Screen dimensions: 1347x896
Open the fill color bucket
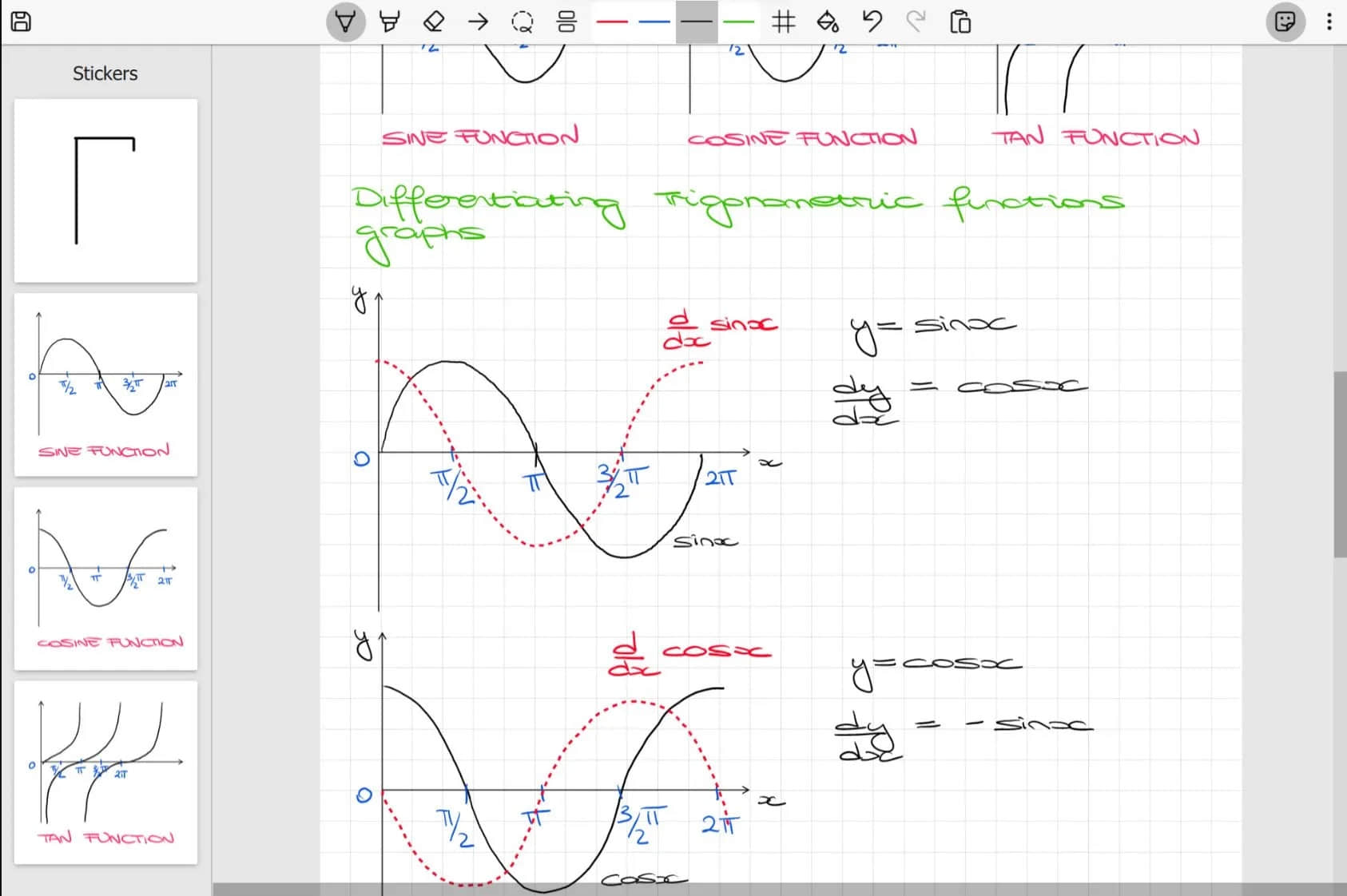(x=828, y=22)
